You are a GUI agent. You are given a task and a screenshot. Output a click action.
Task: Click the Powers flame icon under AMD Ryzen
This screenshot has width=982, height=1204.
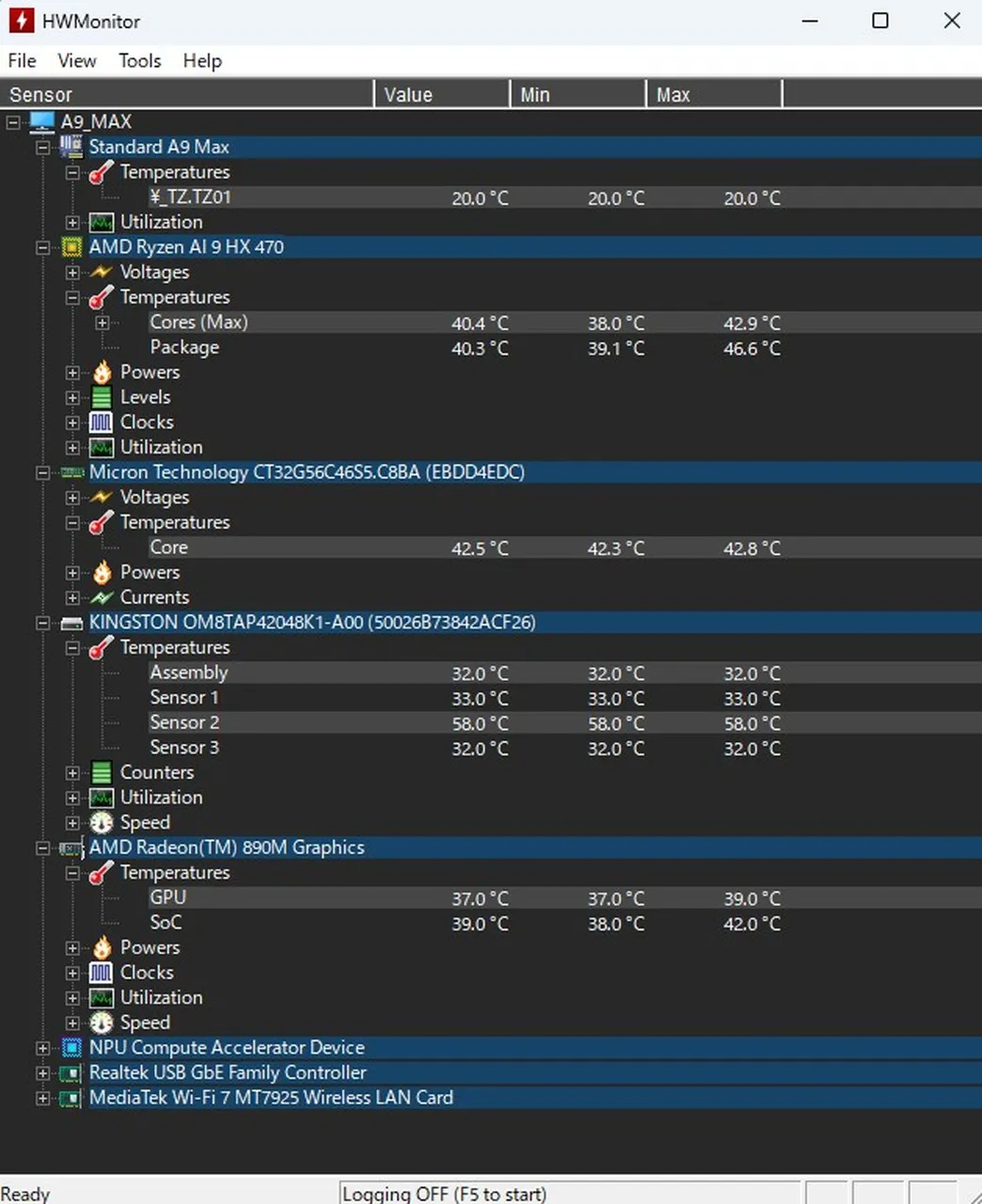coord(102,372)
